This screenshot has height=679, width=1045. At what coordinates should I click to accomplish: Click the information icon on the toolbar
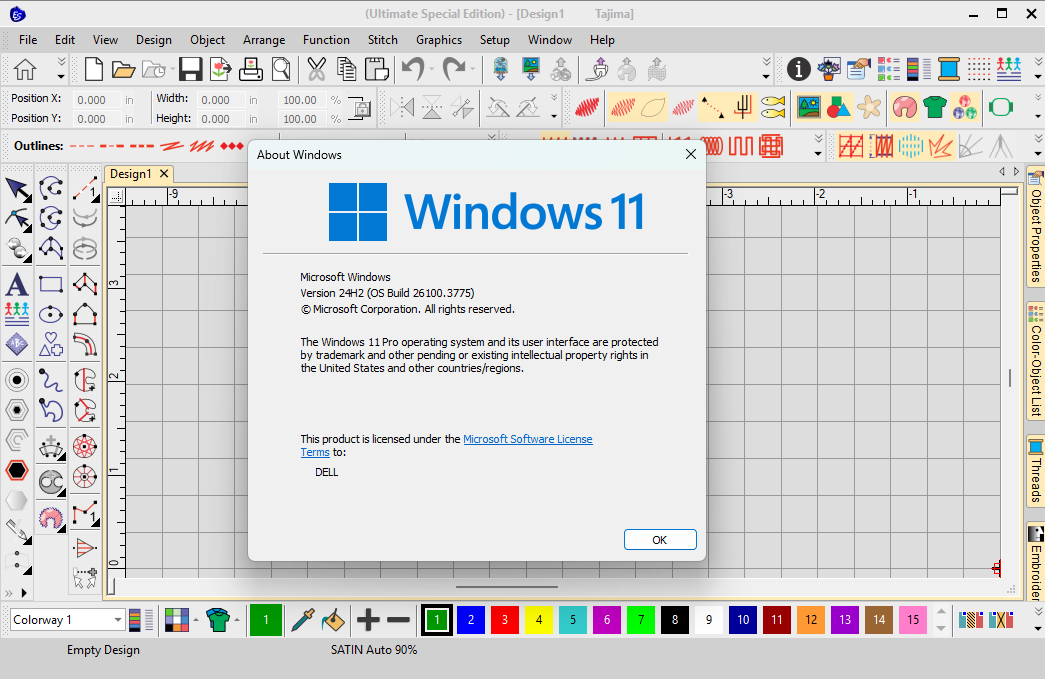pyautogui.click(x=798, y=68)
